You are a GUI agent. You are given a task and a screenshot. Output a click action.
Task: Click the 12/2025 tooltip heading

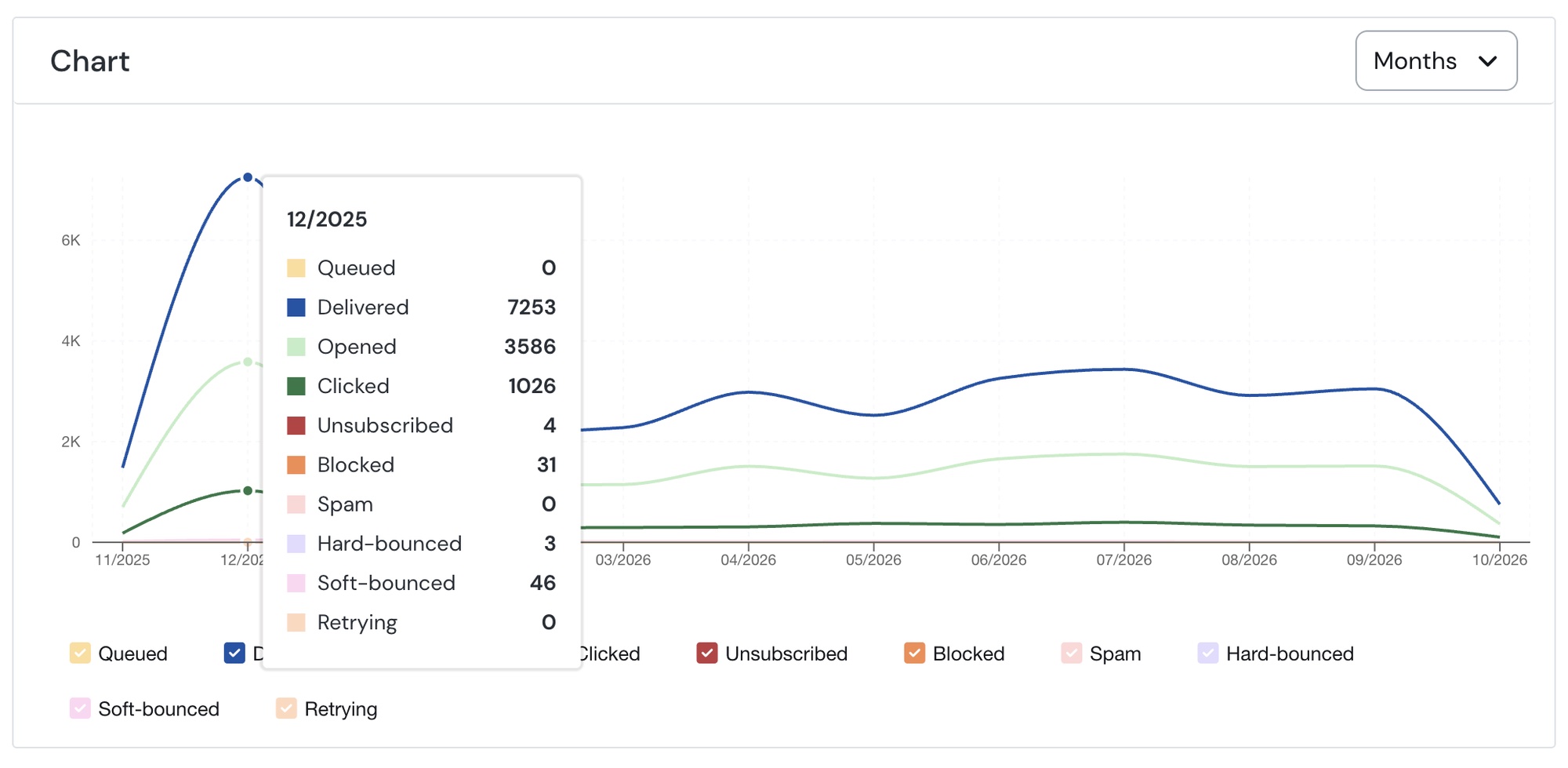coord(327,220)
